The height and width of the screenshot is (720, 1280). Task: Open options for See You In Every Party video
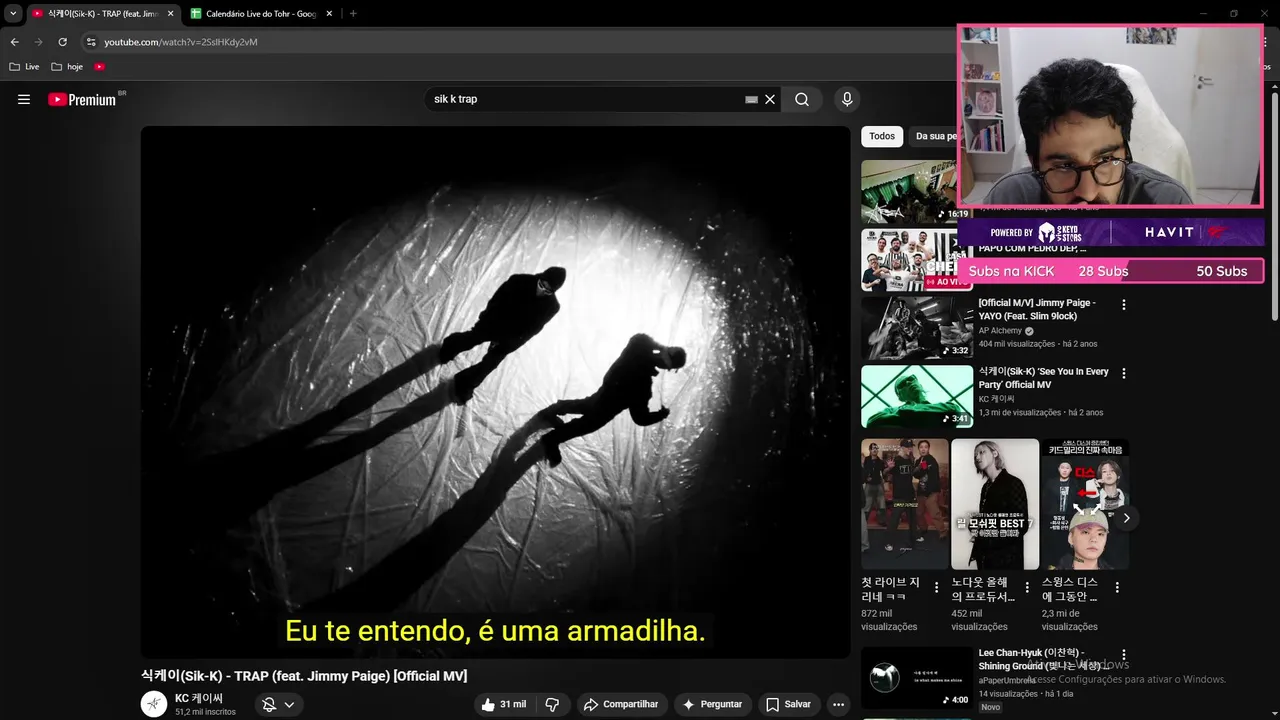click(1124, 373)
